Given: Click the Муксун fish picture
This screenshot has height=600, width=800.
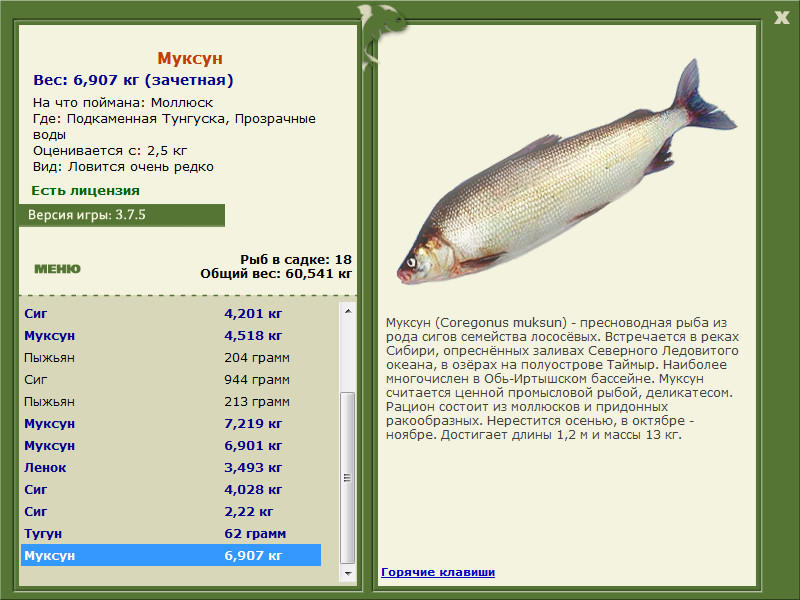Looking at the screenshot, I should click(x=566, y=172).
